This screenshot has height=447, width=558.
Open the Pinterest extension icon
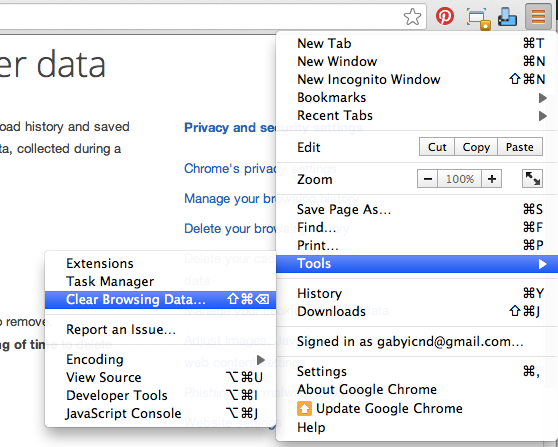pyautogui.click(x=445, y=16)
